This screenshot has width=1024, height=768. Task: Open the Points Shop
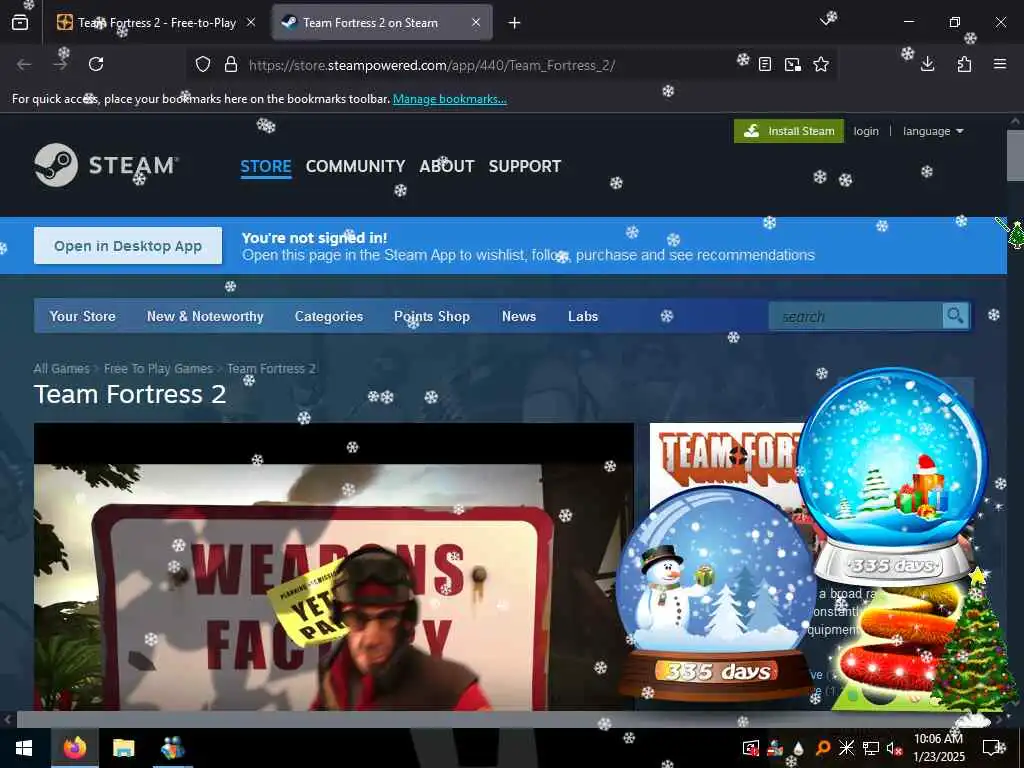coord(432,316)
